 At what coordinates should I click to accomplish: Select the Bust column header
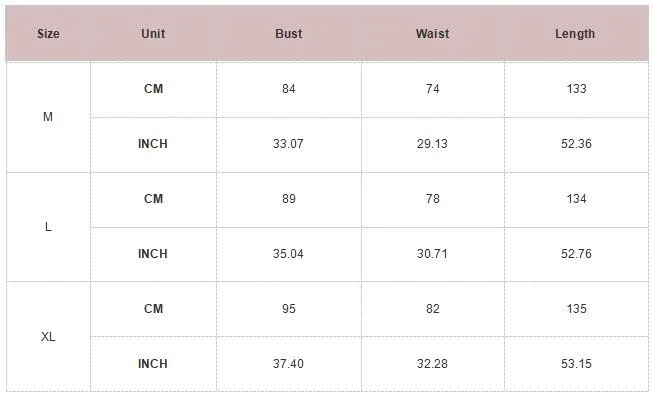click(x=289, y=33)
